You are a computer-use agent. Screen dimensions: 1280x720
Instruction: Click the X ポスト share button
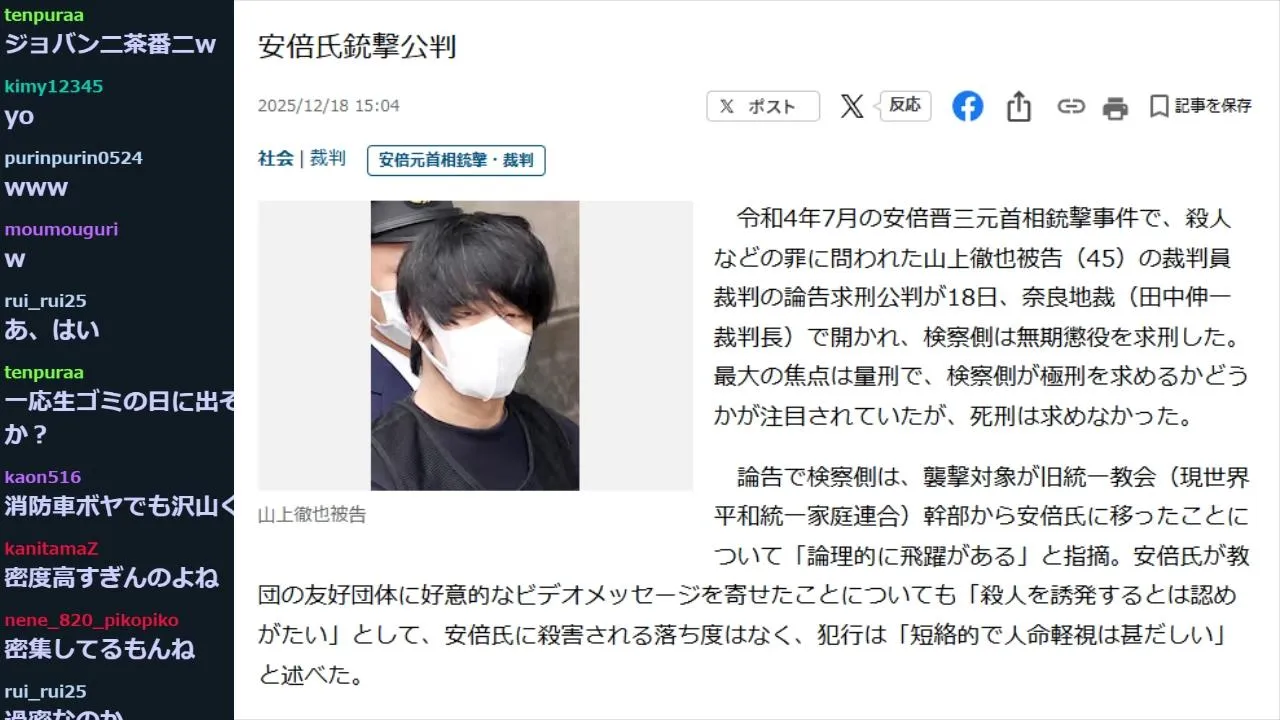pyautogui.click(x=763, y=106)
